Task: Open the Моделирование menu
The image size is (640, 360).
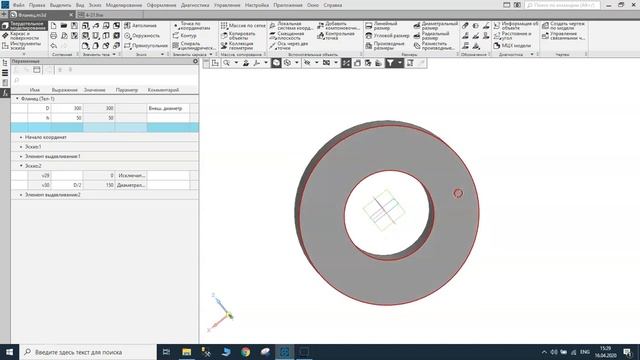Action: pos(124,5)
